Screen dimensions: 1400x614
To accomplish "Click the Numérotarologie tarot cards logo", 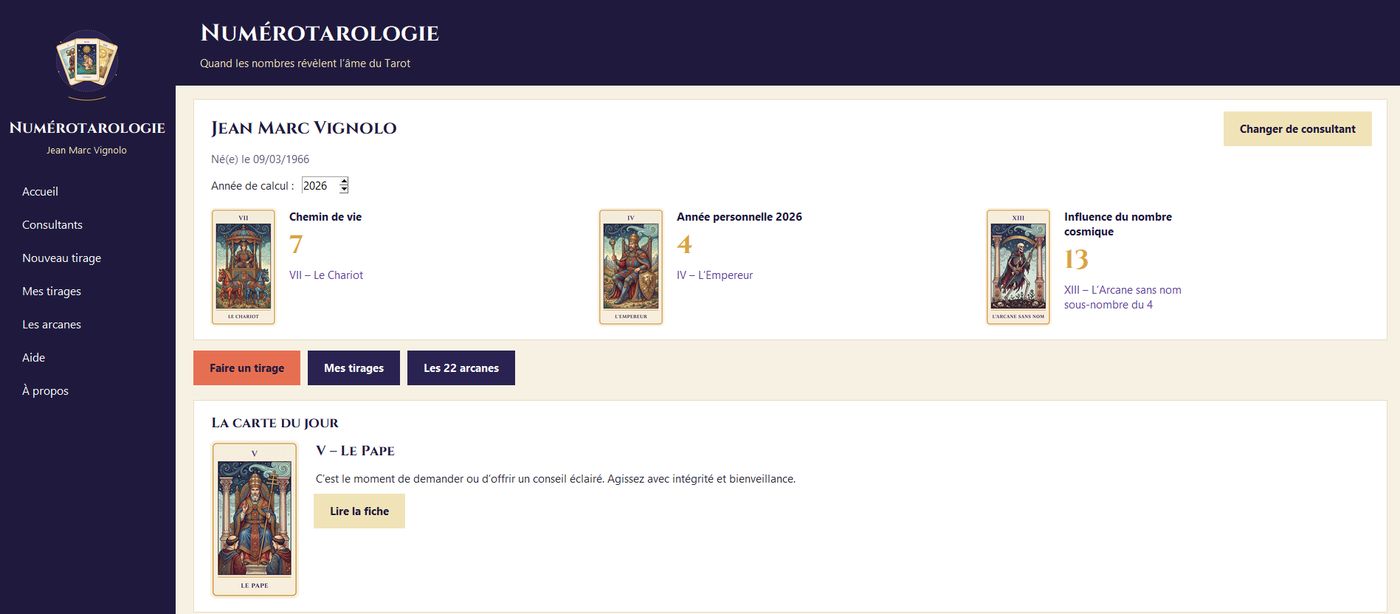I will click(87, 63).
